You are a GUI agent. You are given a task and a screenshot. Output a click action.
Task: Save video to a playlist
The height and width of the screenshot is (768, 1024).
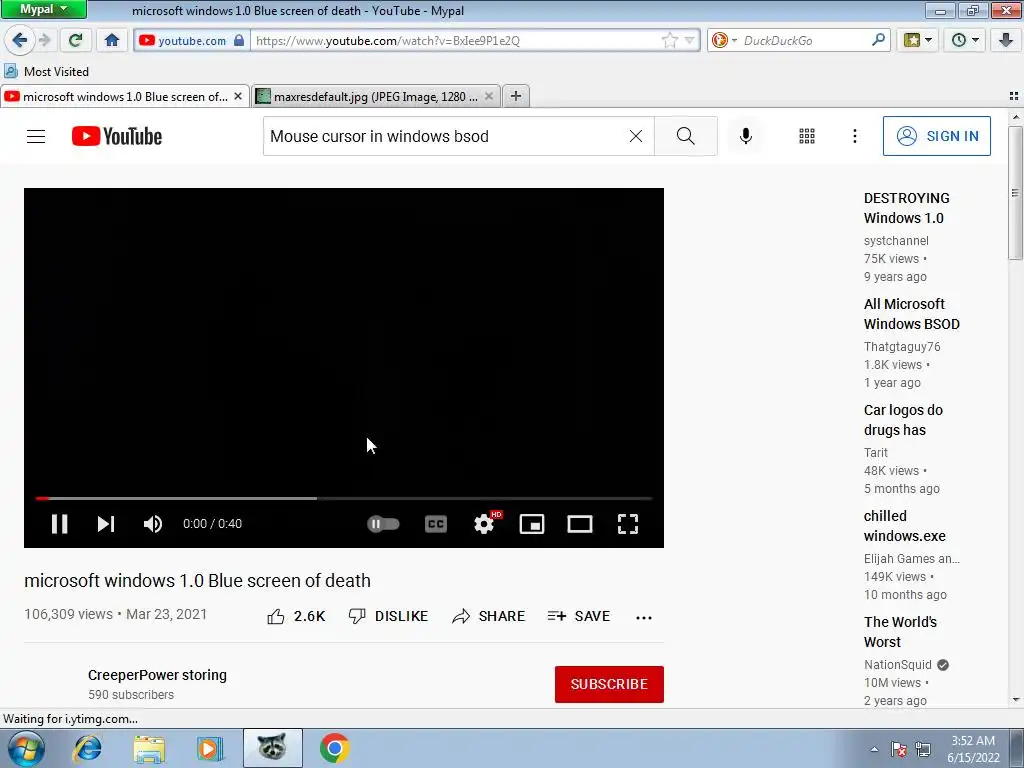point(579,616)
